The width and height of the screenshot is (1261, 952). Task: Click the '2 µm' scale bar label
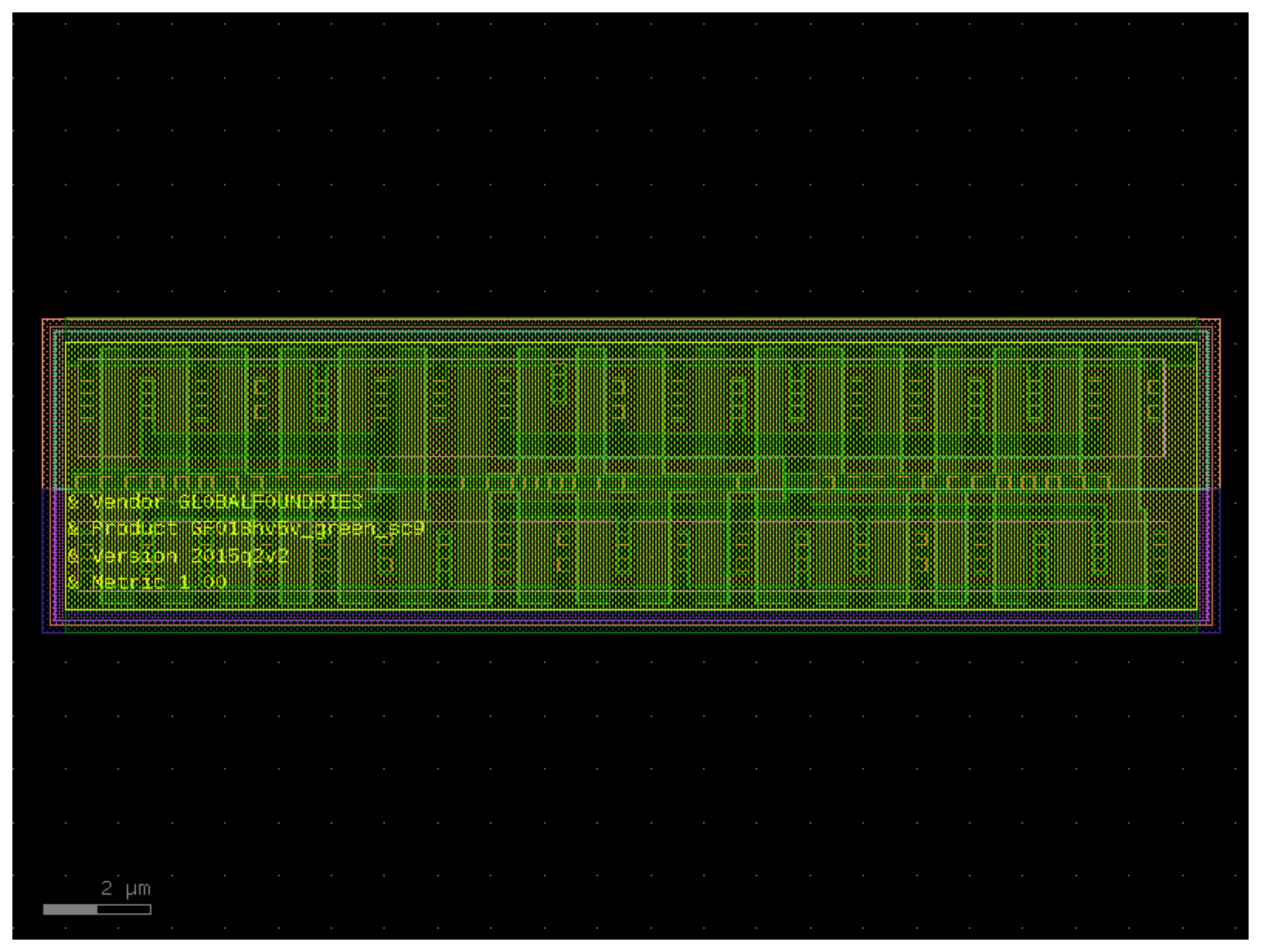[x=126, y=889]
